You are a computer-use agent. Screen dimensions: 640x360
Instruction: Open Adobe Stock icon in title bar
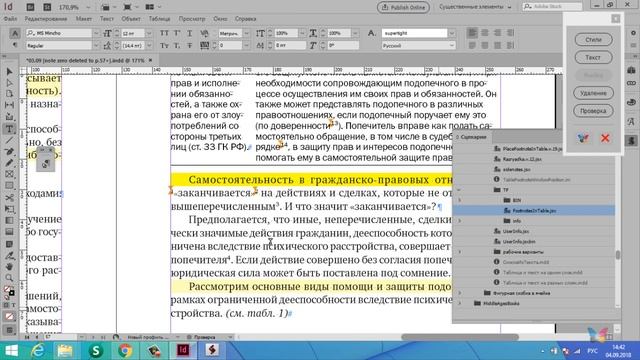coord(47,7)
